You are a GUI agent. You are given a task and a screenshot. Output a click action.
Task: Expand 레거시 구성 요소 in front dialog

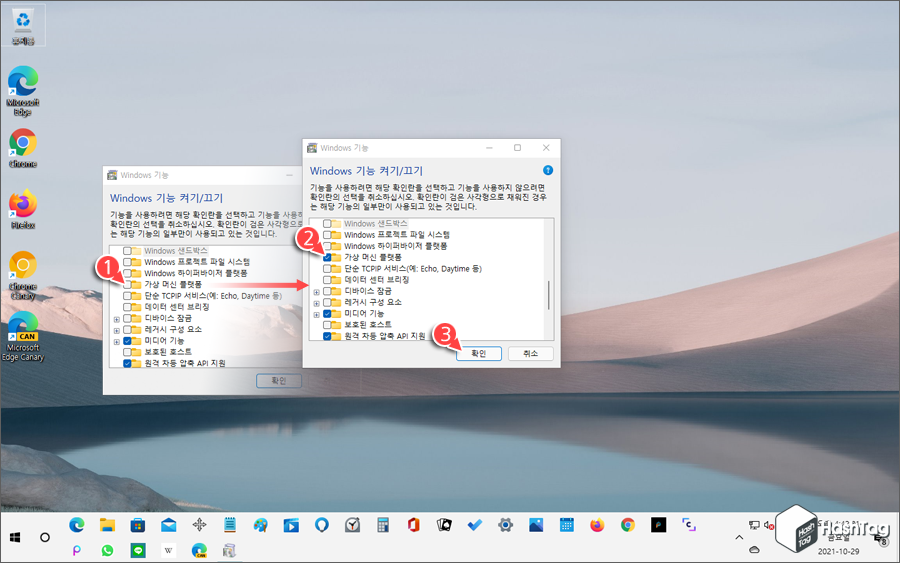pyautogui.click(x=316, y=303)
